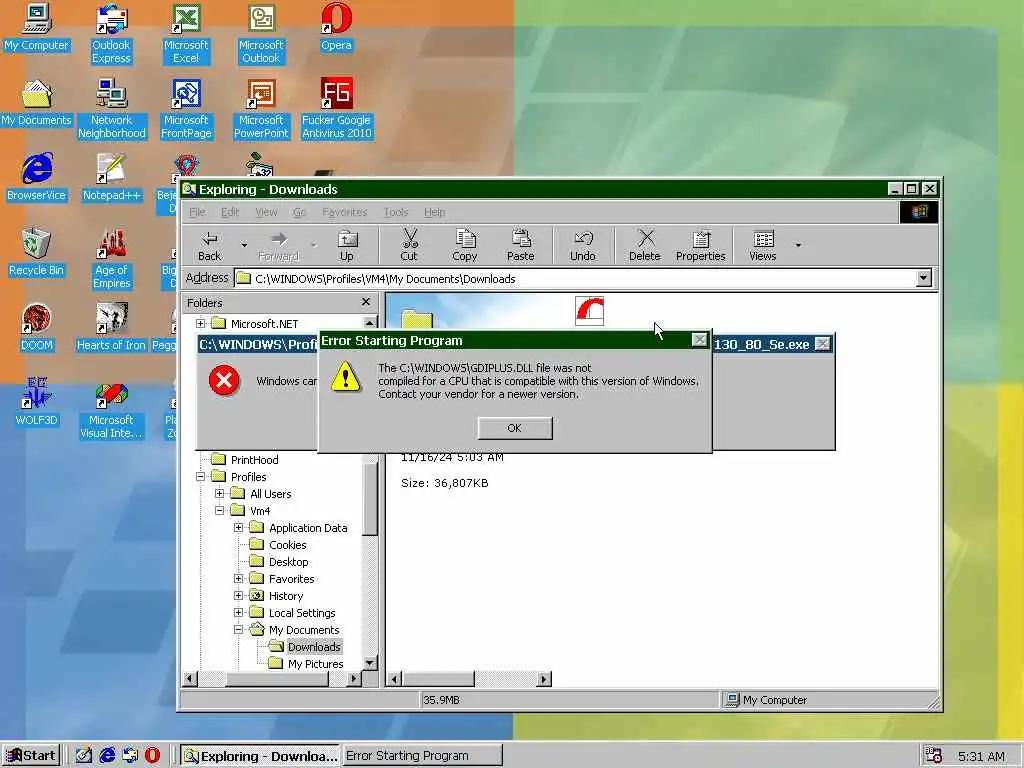Expand the Microsoft.NET folder node

(x=200, y=323)
